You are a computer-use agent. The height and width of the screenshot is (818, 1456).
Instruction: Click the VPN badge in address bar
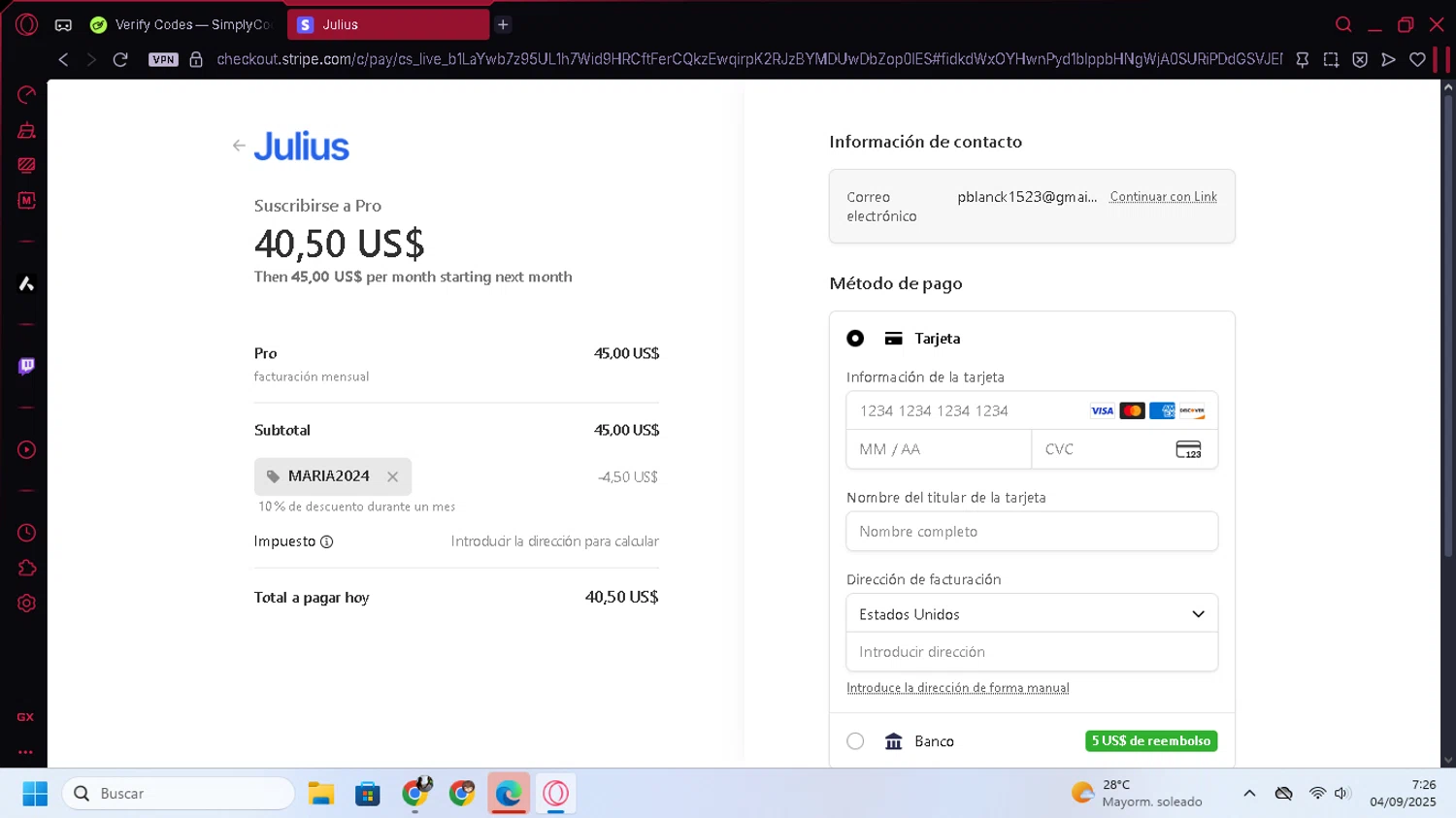click(163, 59)
